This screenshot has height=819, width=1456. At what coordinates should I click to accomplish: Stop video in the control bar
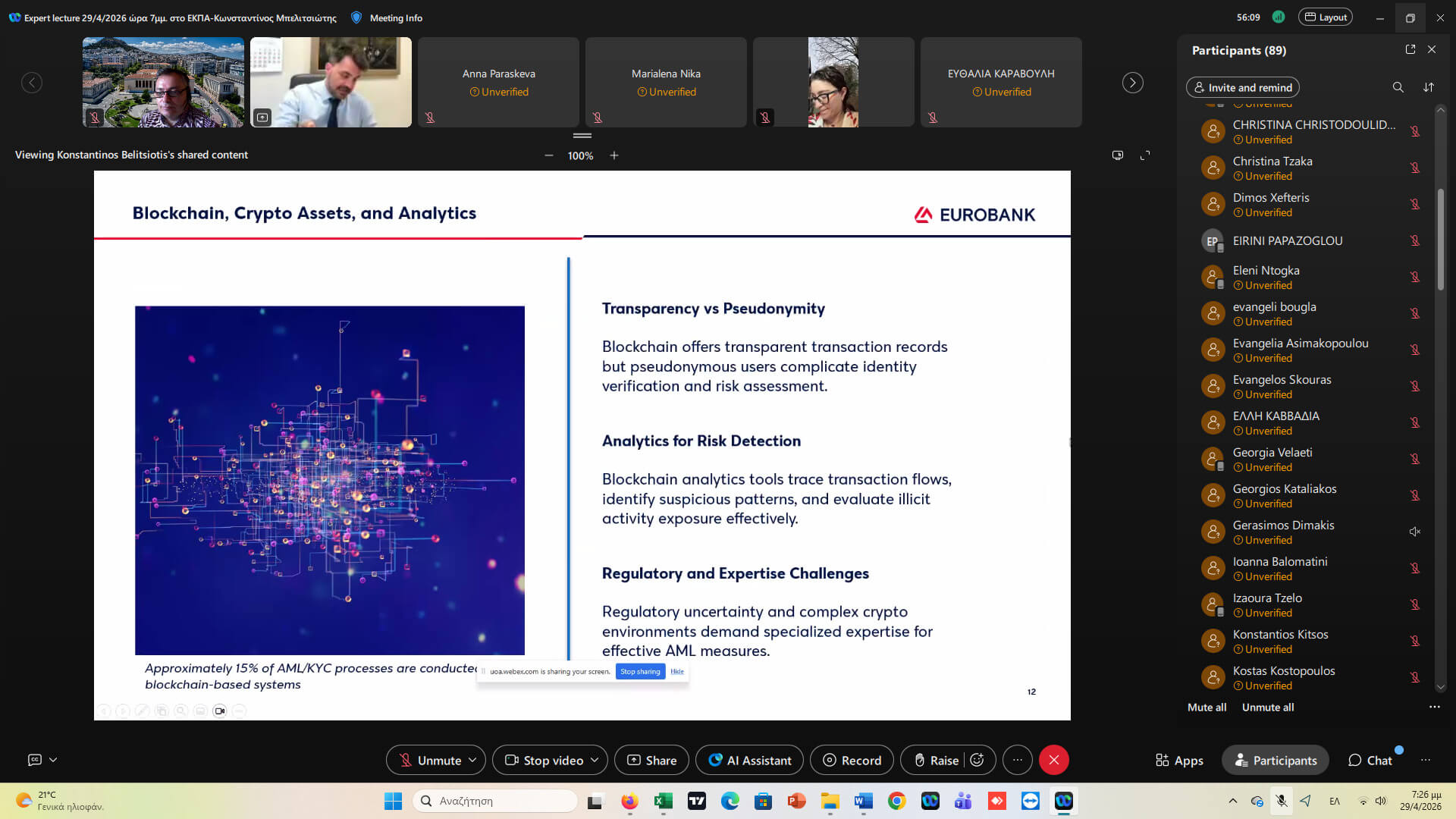544,760
